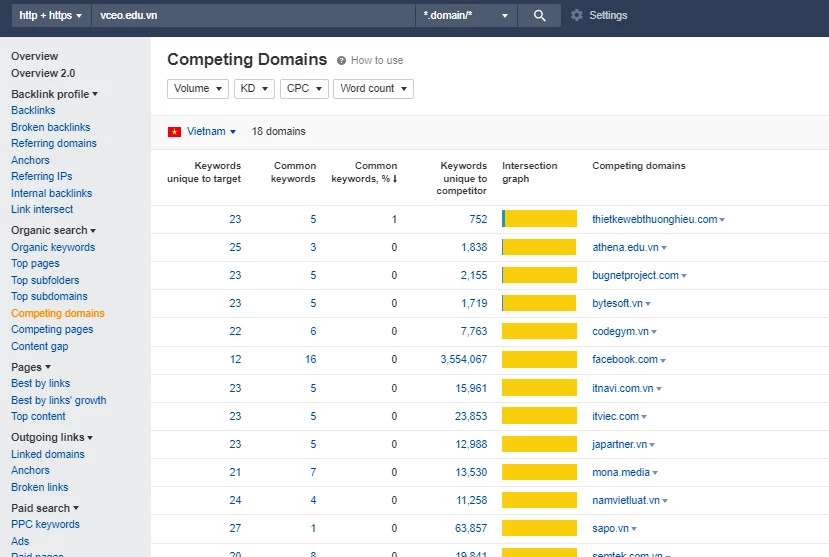Image resolution: width=829 pixels, height=557 pixels.
Task: Click the domain search input field
Action: click(x=252, y=16)
